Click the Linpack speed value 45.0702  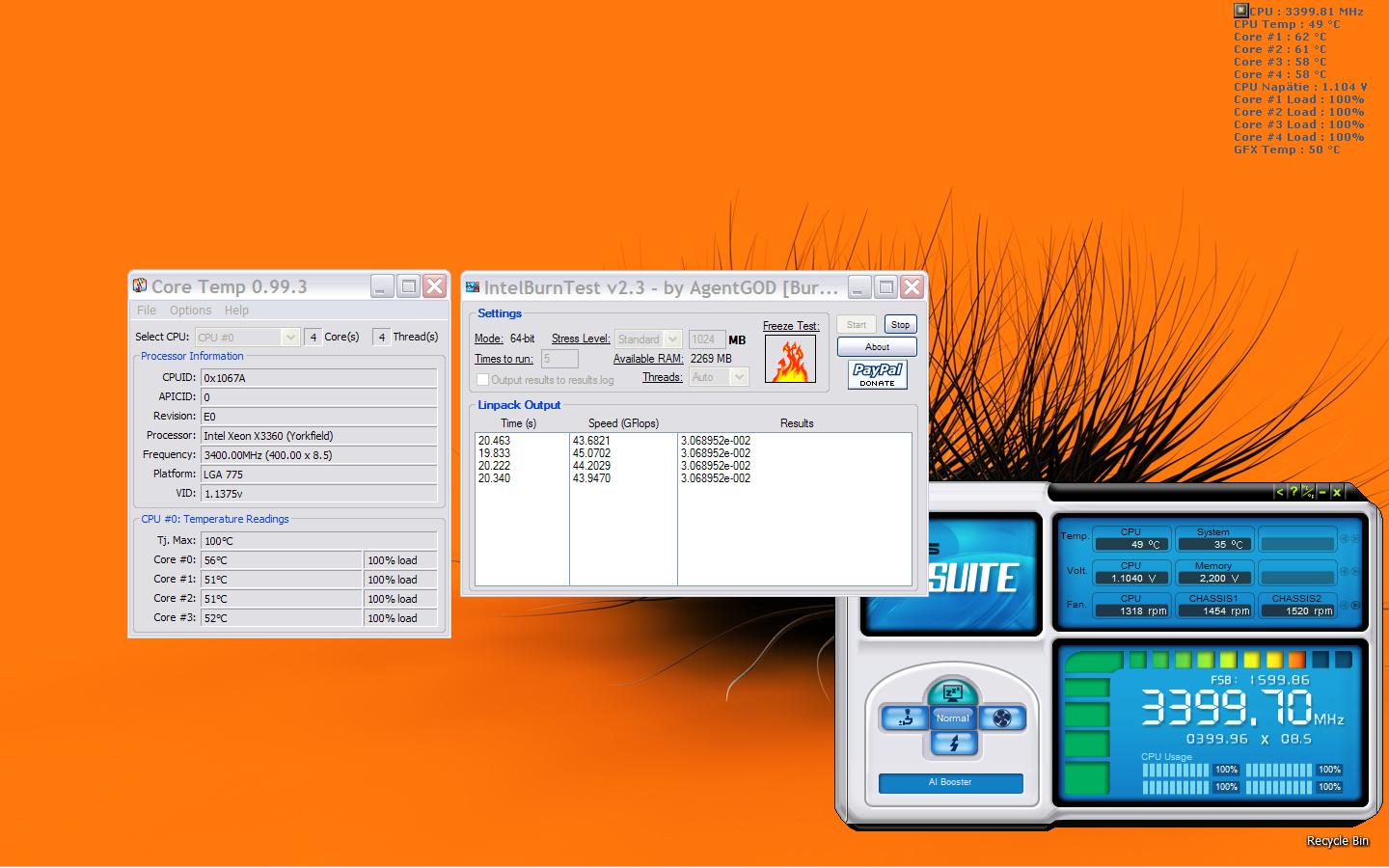(x=591, y=453)
